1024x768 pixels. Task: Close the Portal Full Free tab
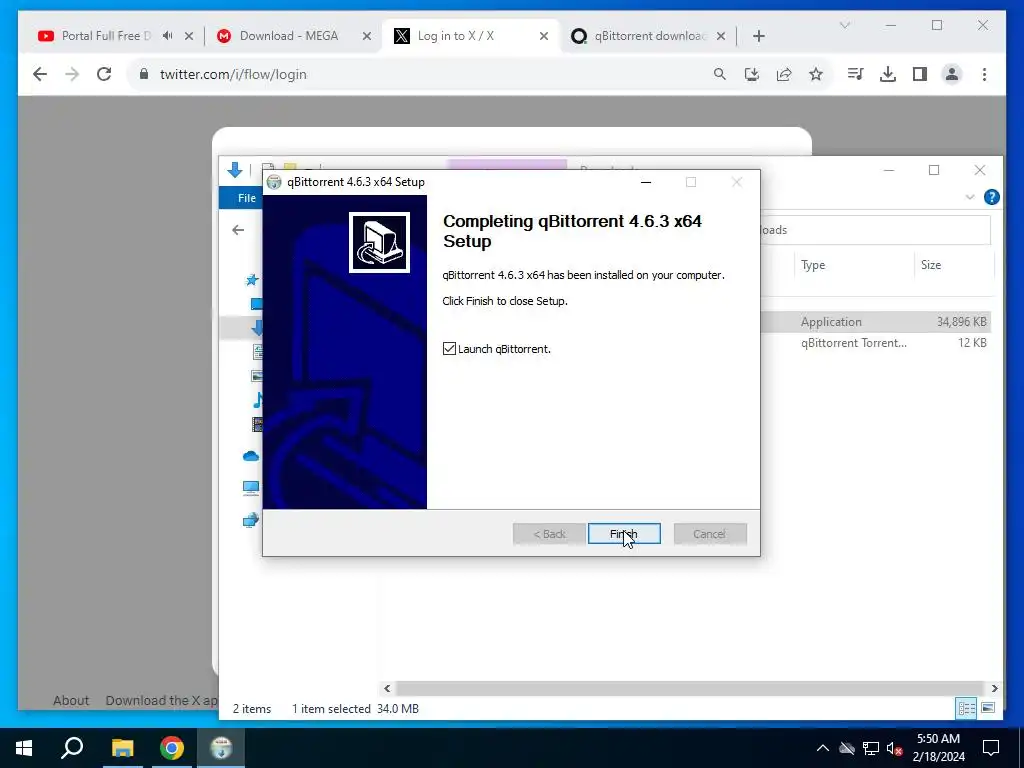tap(189, 36)
